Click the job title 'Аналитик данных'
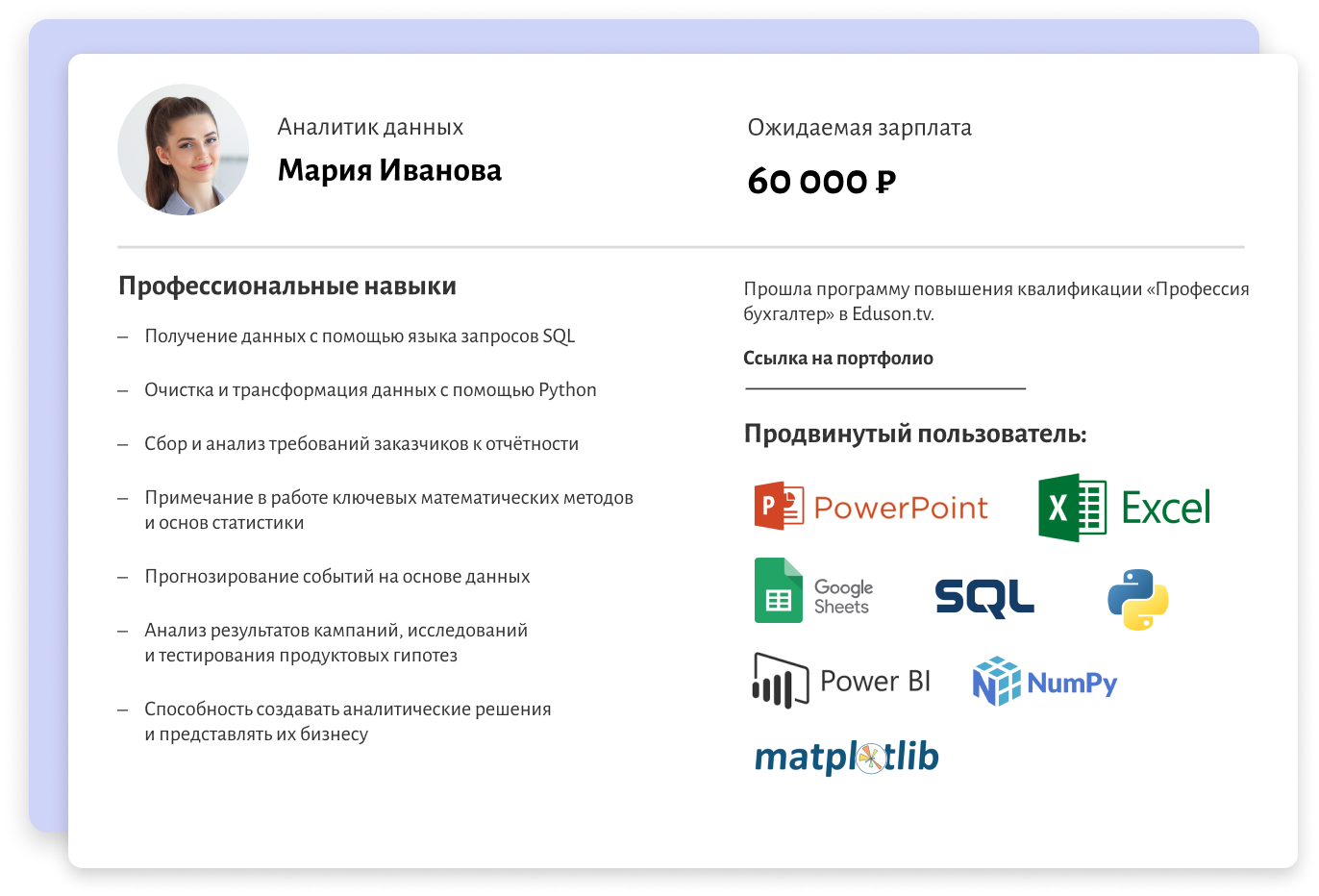This screenshot has height=896, width=1319. click(x=370, y=127)
